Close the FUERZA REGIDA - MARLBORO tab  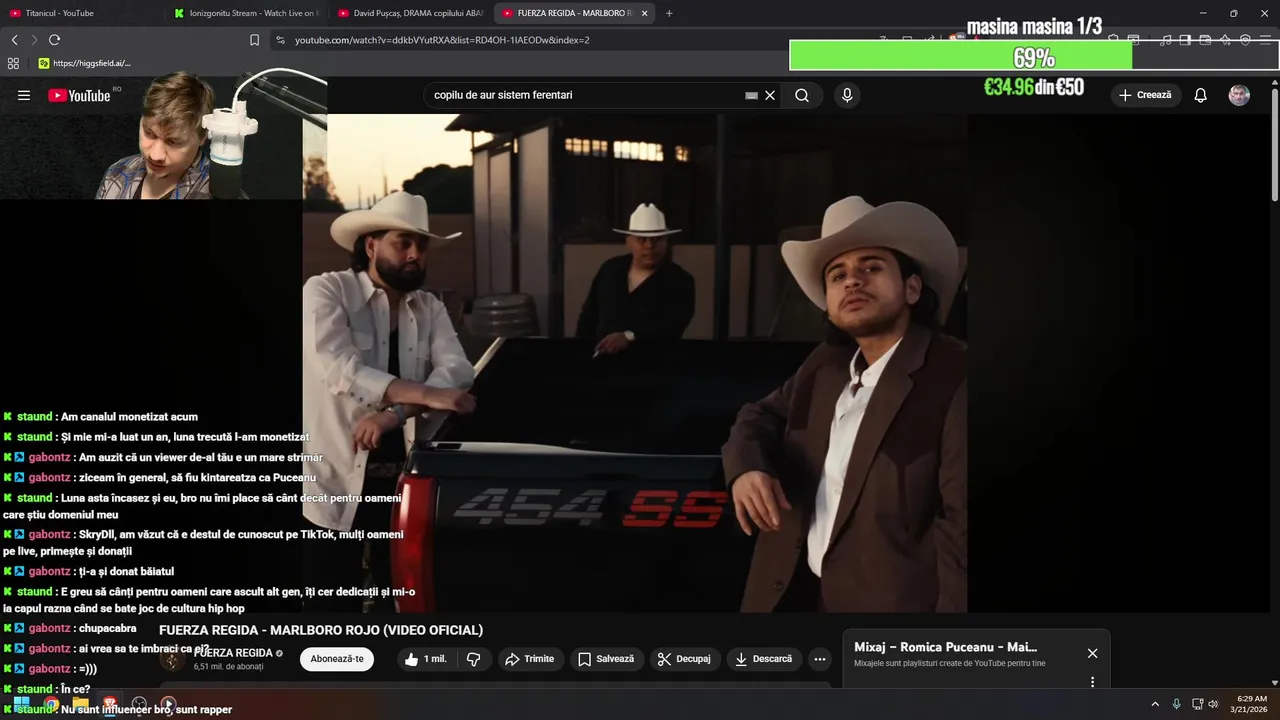[644, 13]
